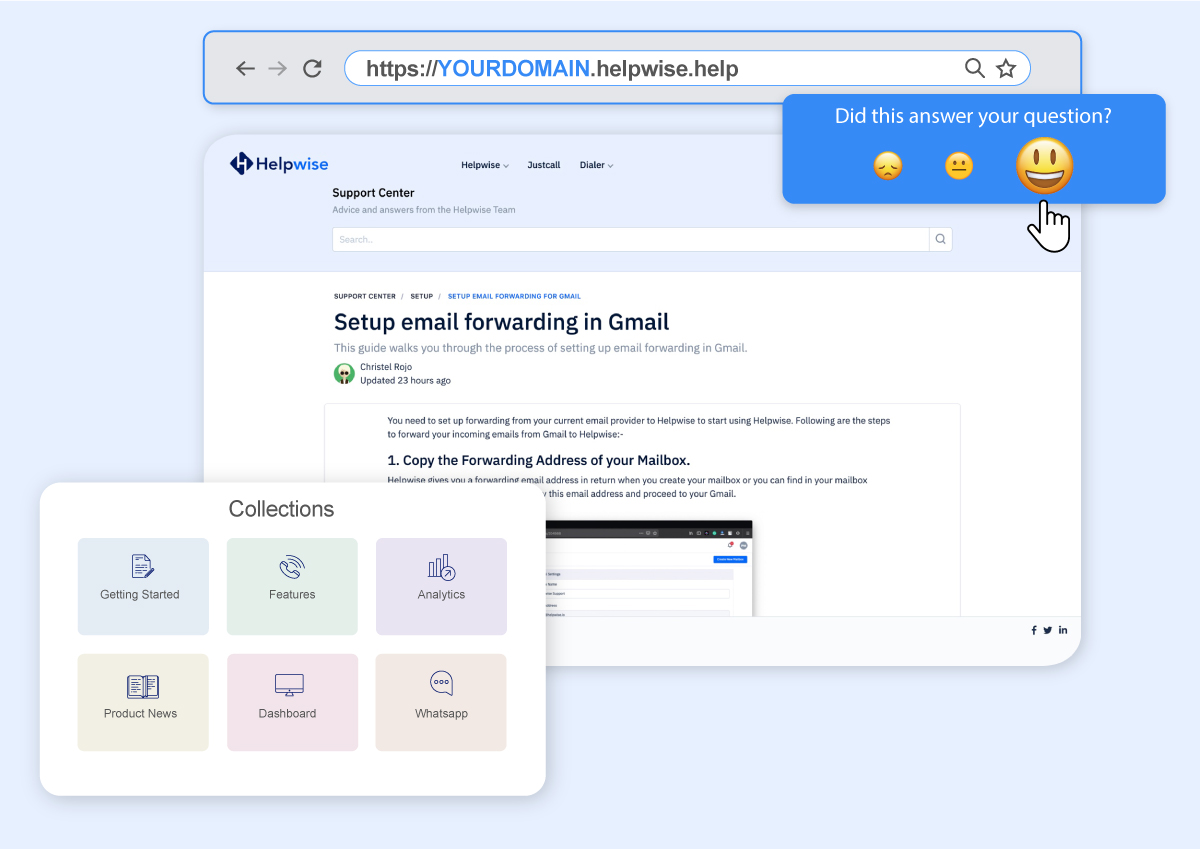Image resolution: width=1200 pixels, height=849 pixels.
Task: Open the Analytics collection card
Action: pos(441,586)
